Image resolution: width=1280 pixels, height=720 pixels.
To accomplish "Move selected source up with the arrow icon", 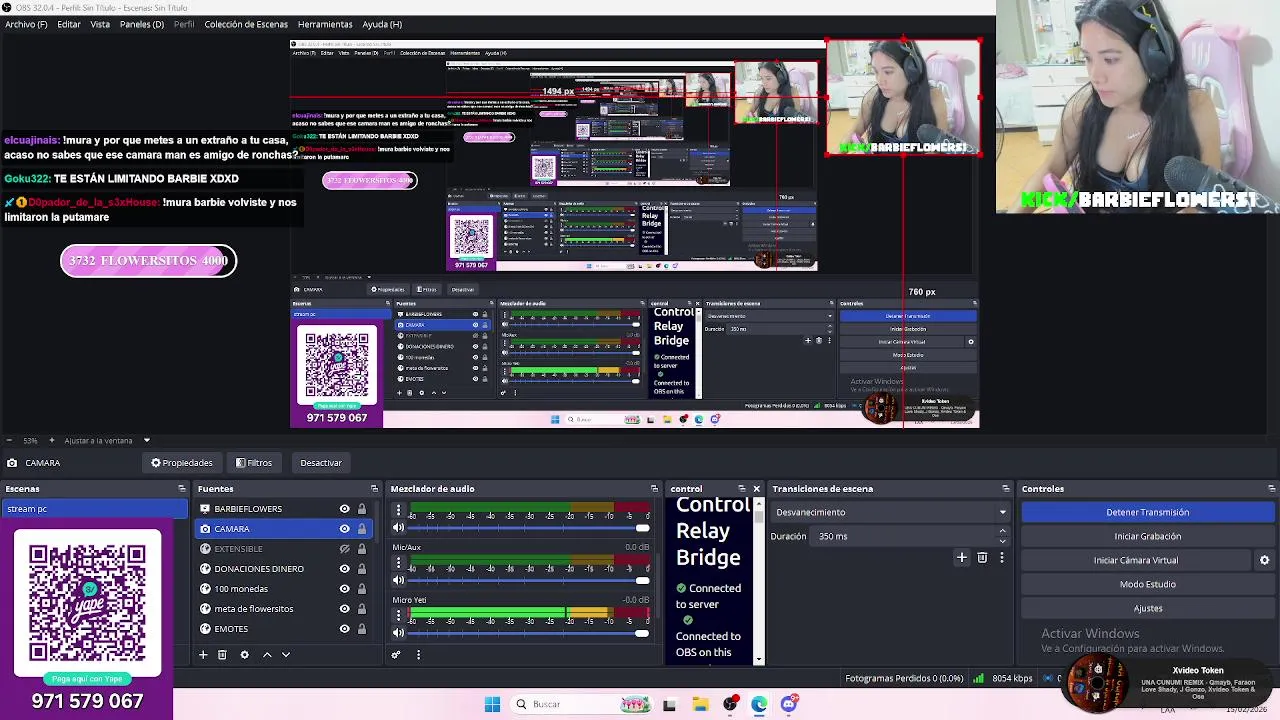I will 267,655.
